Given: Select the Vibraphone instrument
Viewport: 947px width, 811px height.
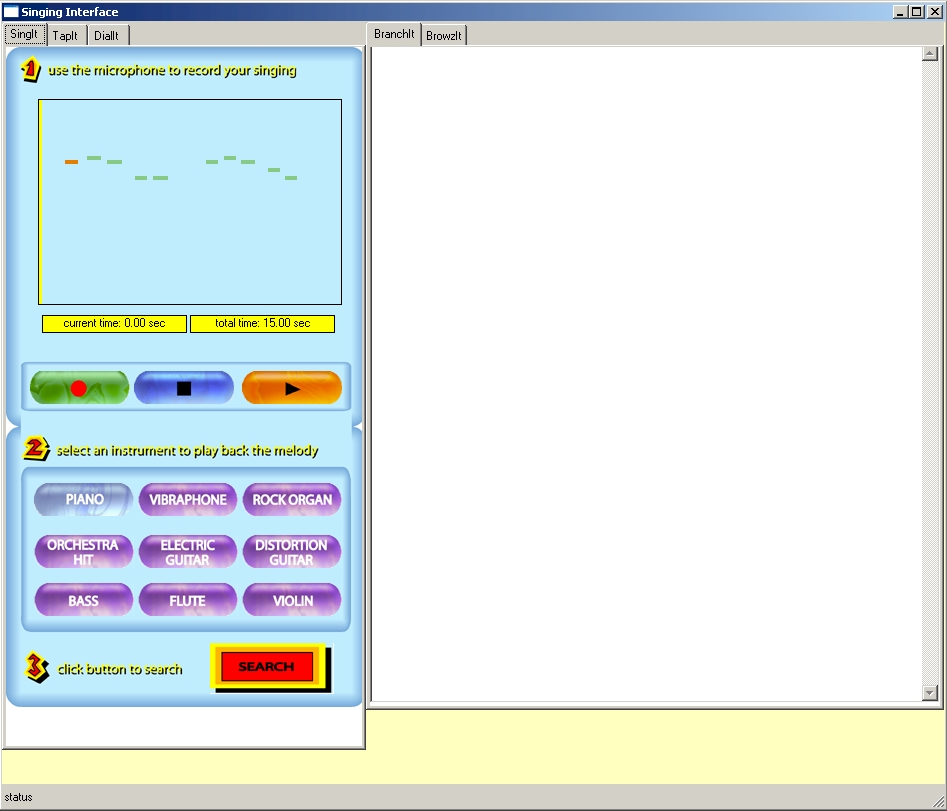Looking at the screenshot, I should tap(188, 499).
